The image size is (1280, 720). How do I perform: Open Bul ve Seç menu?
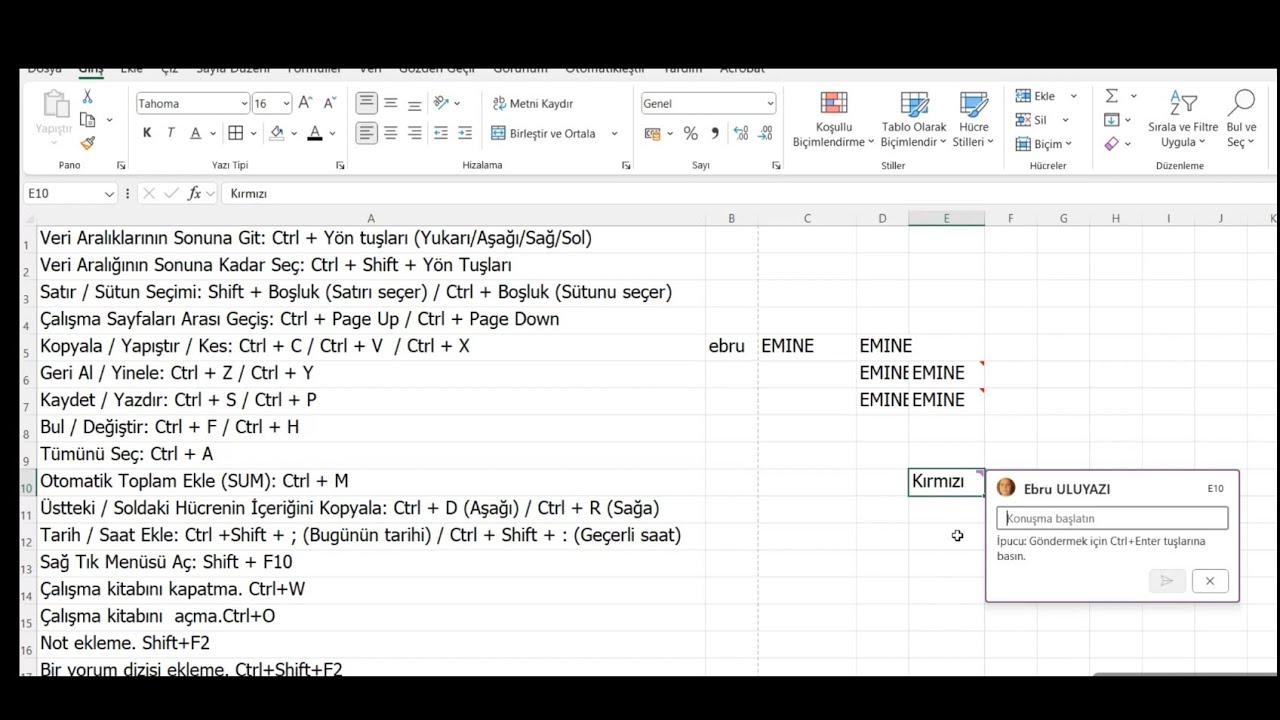point(1241,120)
